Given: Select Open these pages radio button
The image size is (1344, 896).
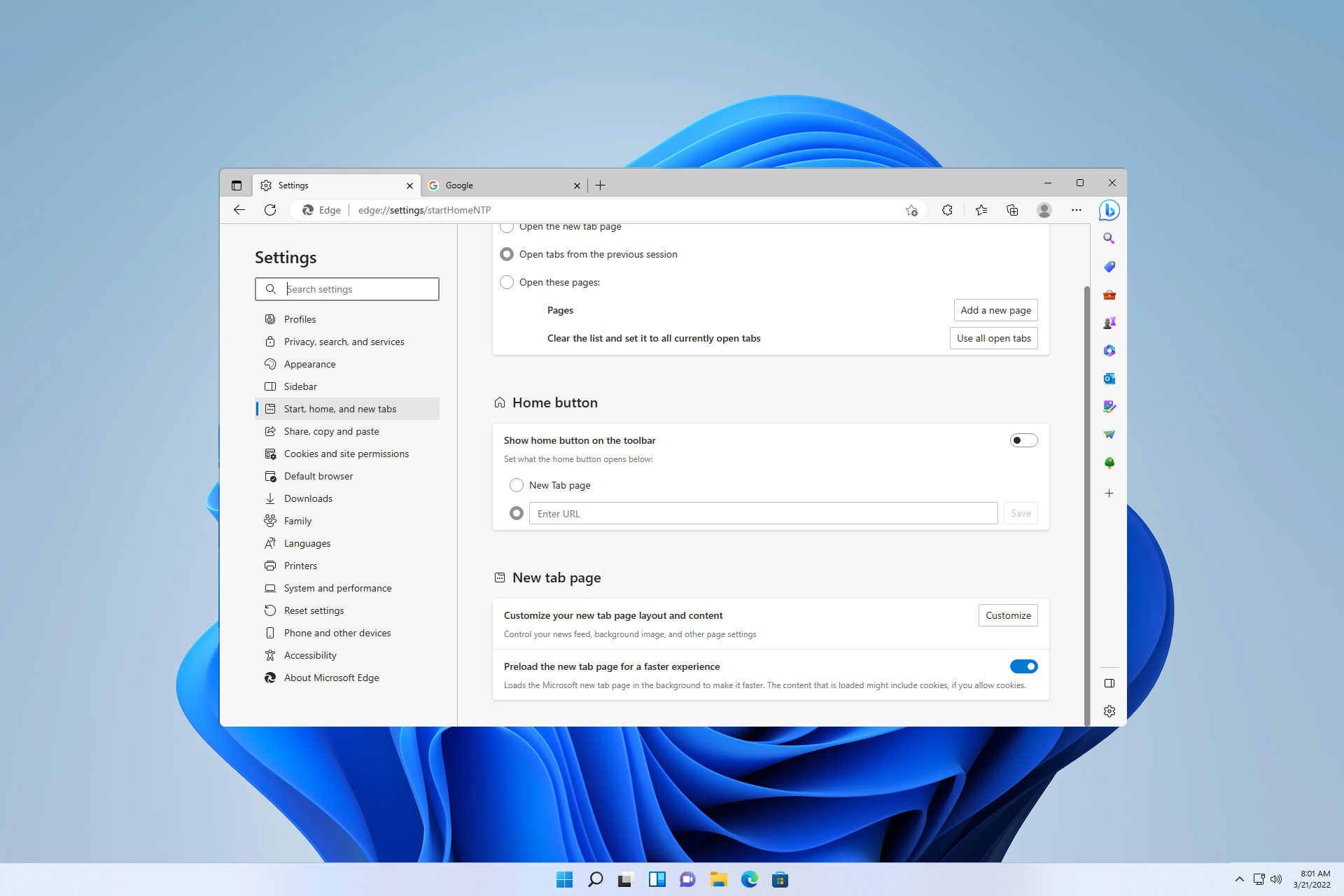Looking at the screenshot, I should 506,281.
